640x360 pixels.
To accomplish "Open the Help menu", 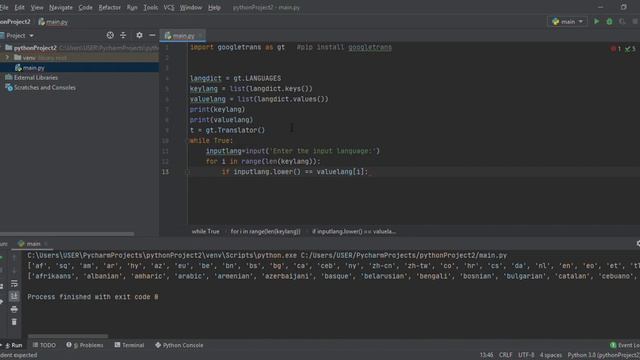I will (x=214, y=7).
